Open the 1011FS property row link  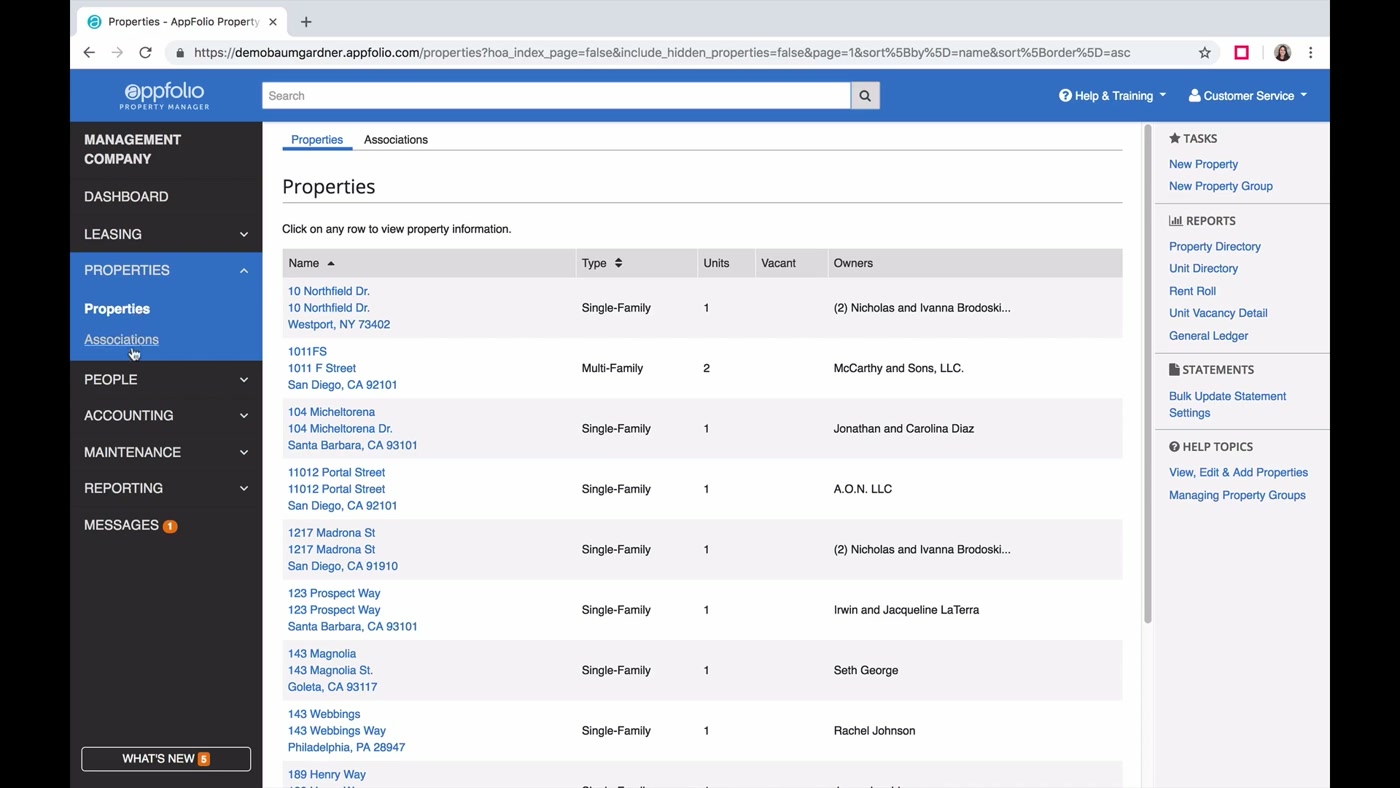coord(307,352)
